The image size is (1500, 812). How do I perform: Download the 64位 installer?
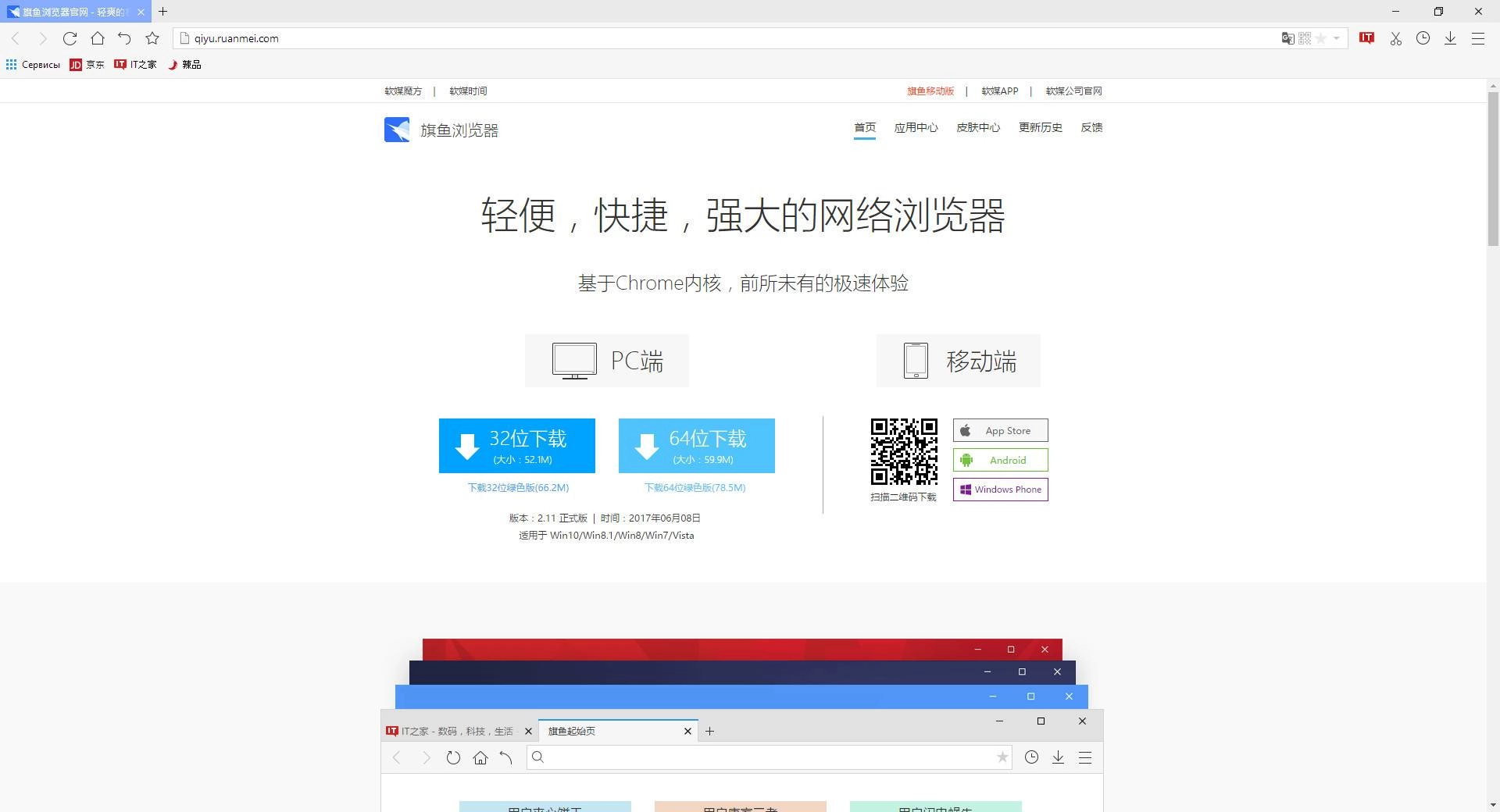(697, 446)
